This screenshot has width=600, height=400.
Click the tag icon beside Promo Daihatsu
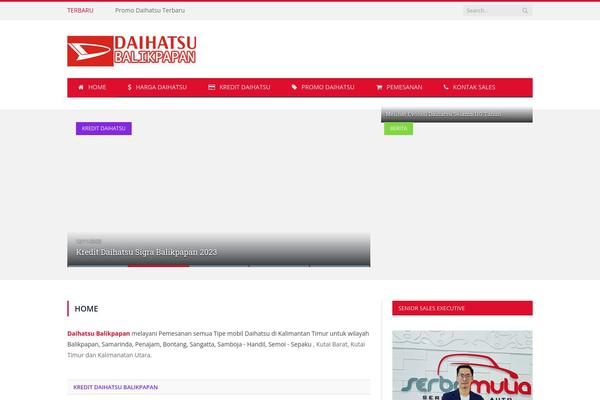click(294, 87)
